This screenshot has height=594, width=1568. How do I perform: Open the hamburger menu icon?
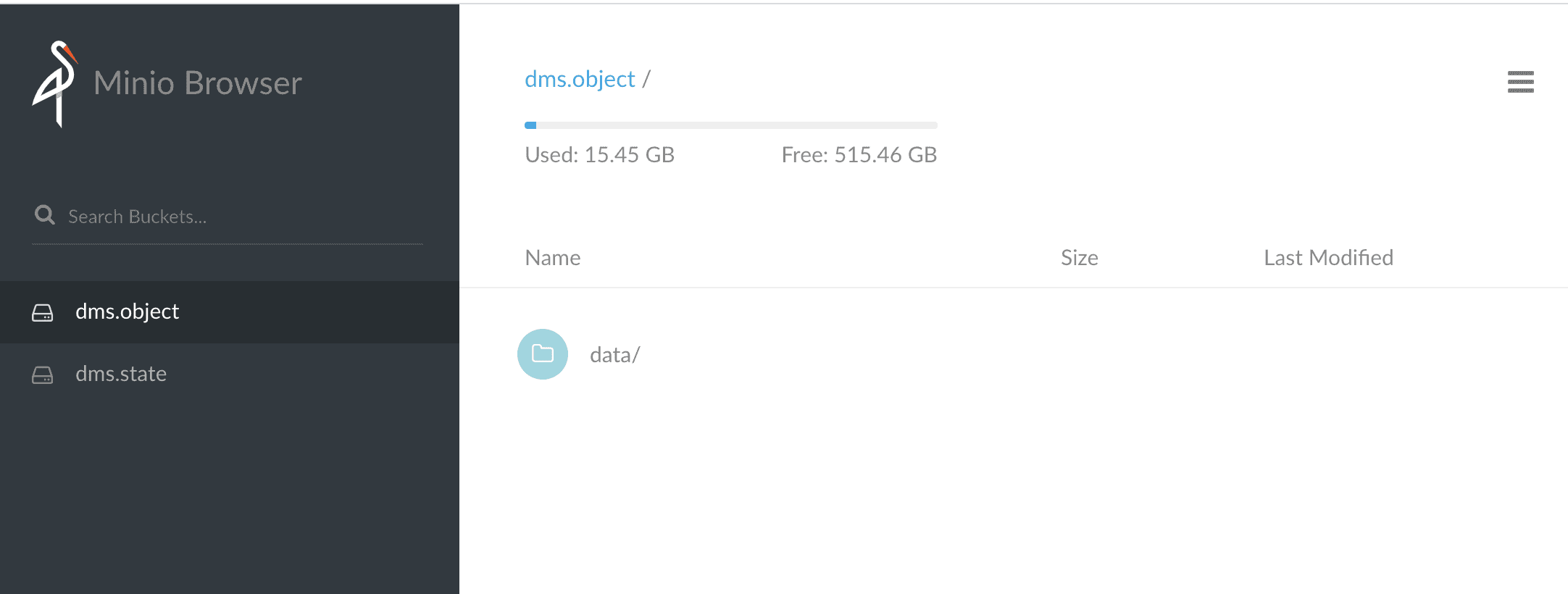[x=1520, y=82]
